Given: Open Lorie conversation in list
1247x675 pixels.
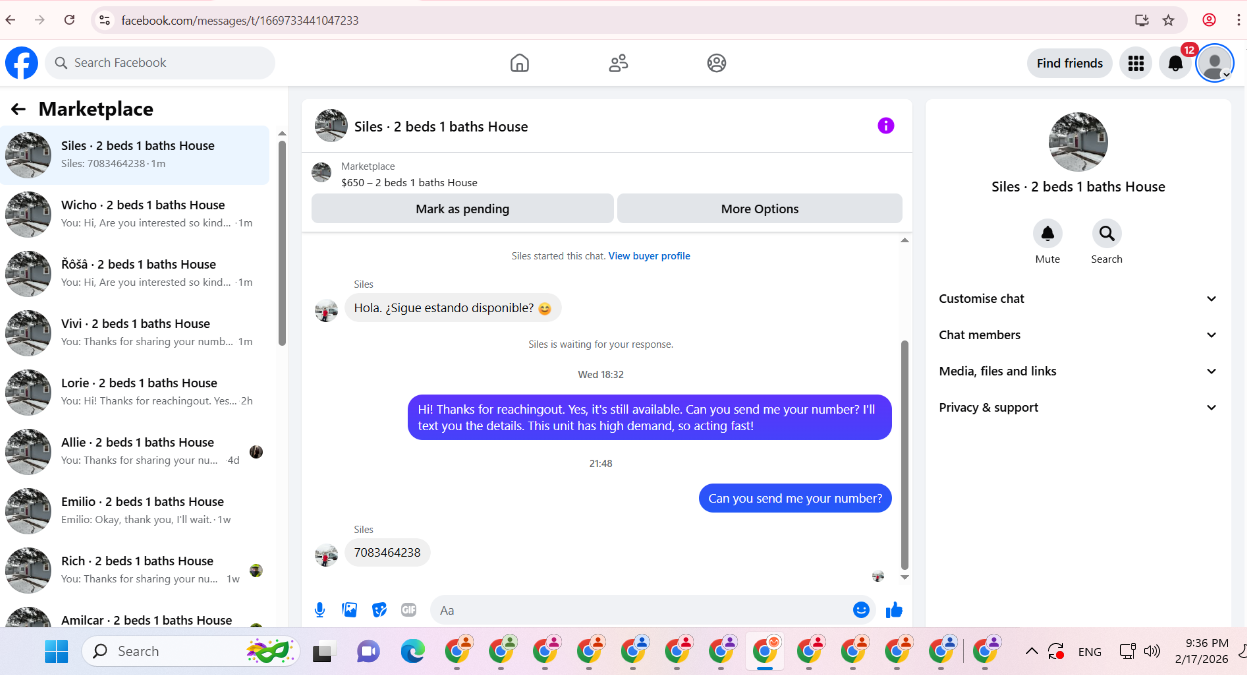Looking at the screenshot, I should pos(135,392).
